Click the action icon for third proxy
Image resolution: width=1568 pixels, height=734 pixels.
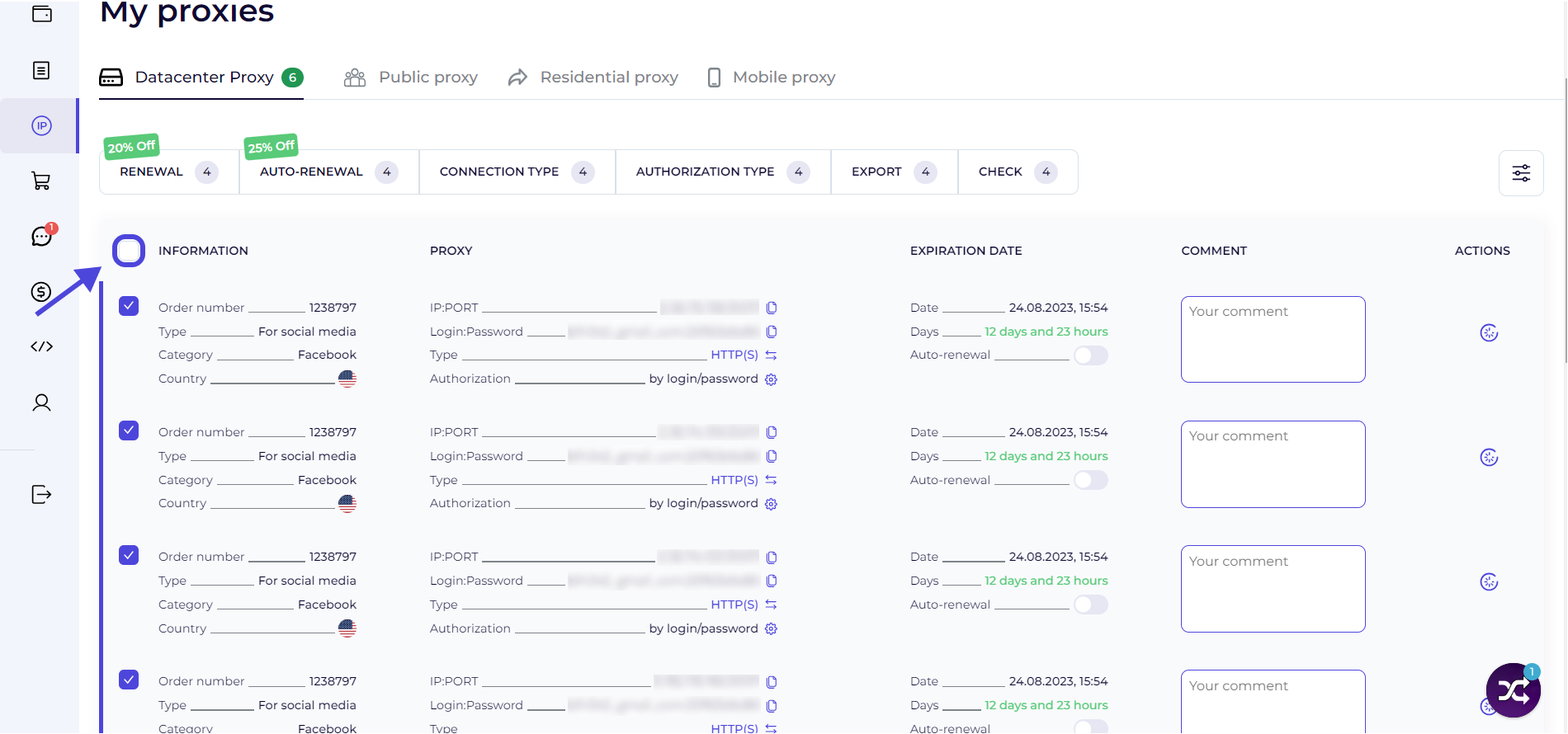coord(1489,581)
